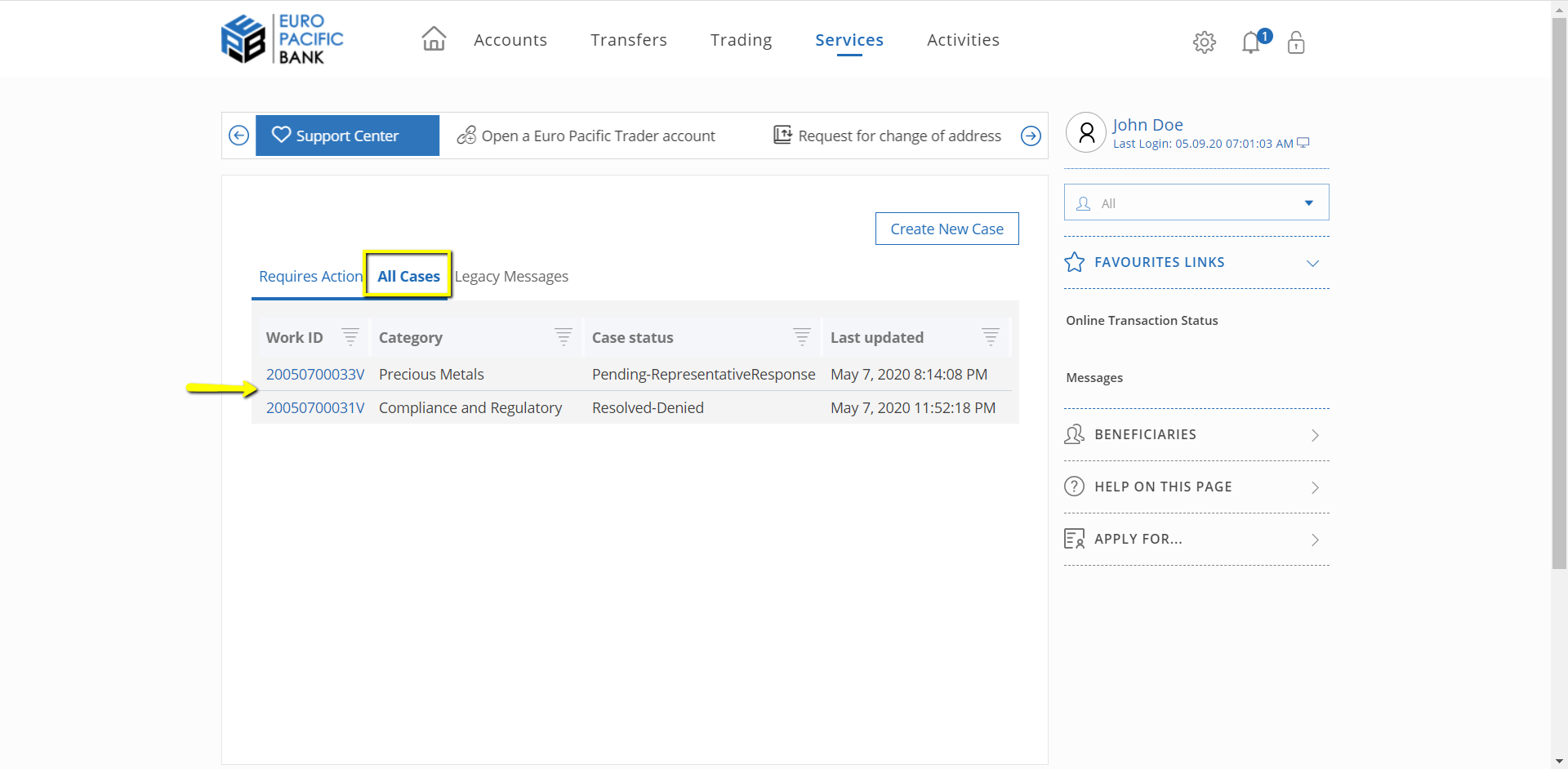Click the Messages link in sidebar
This screenshot has height=769, width=1568.
[x=1094, y=378]
